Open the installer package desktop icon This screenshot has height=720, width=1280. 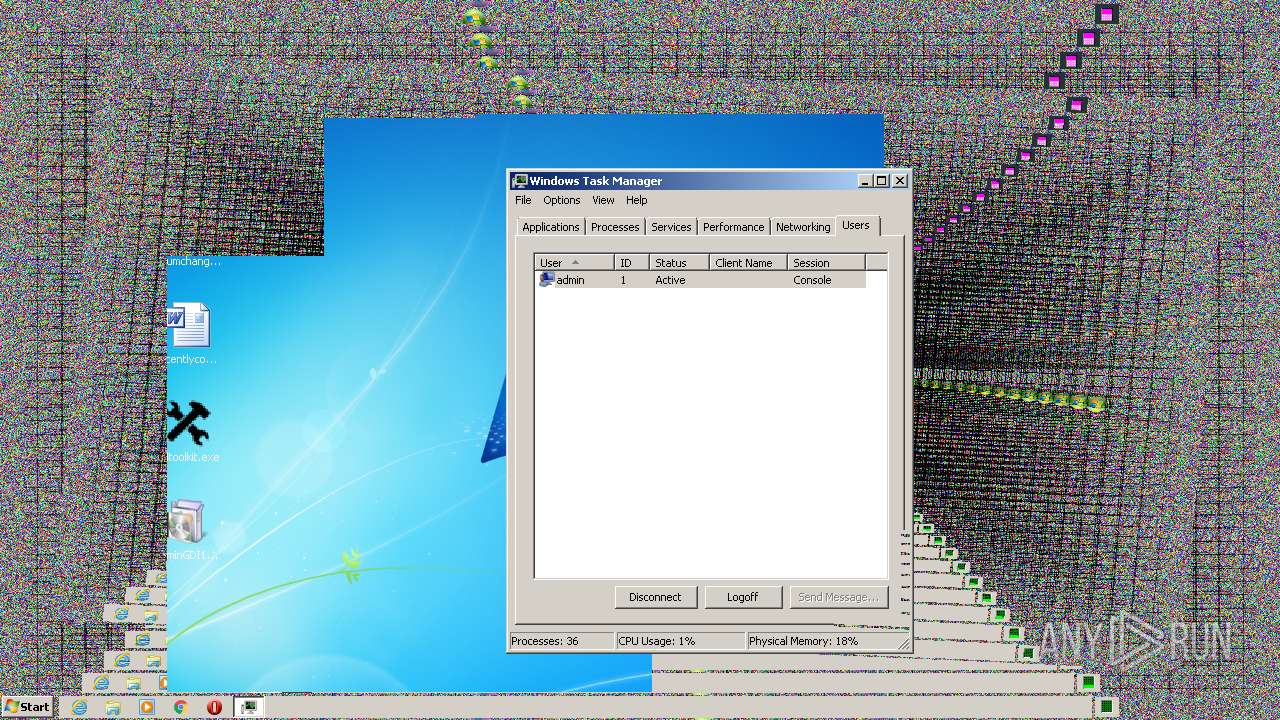point(187,521)
